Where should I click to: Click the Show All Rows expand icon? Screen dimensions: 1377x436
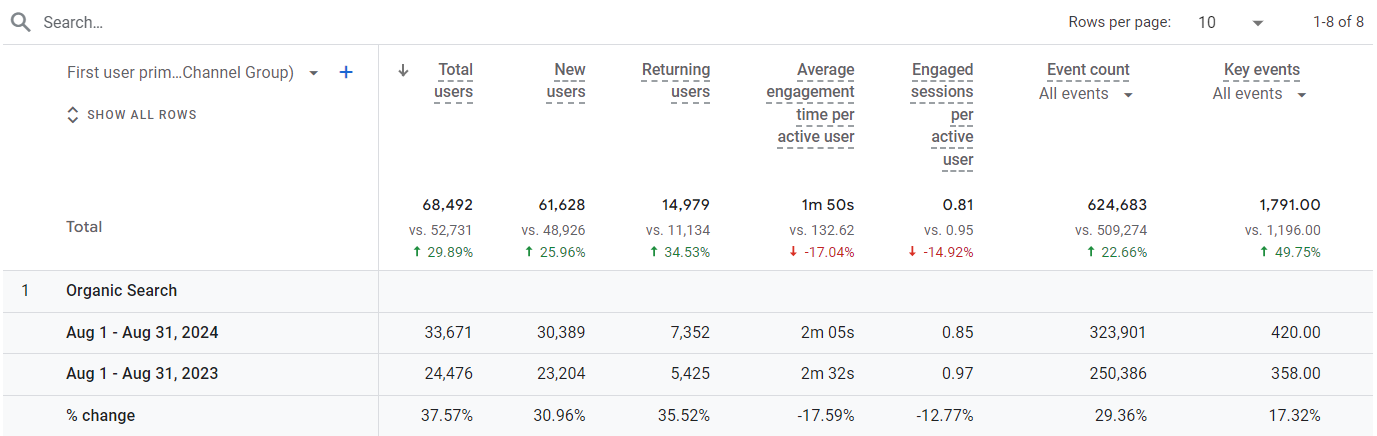point(72,115)
